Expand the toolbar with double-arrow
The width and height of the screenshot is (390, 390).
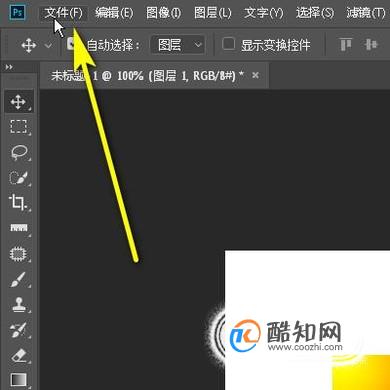pos(9,67)
